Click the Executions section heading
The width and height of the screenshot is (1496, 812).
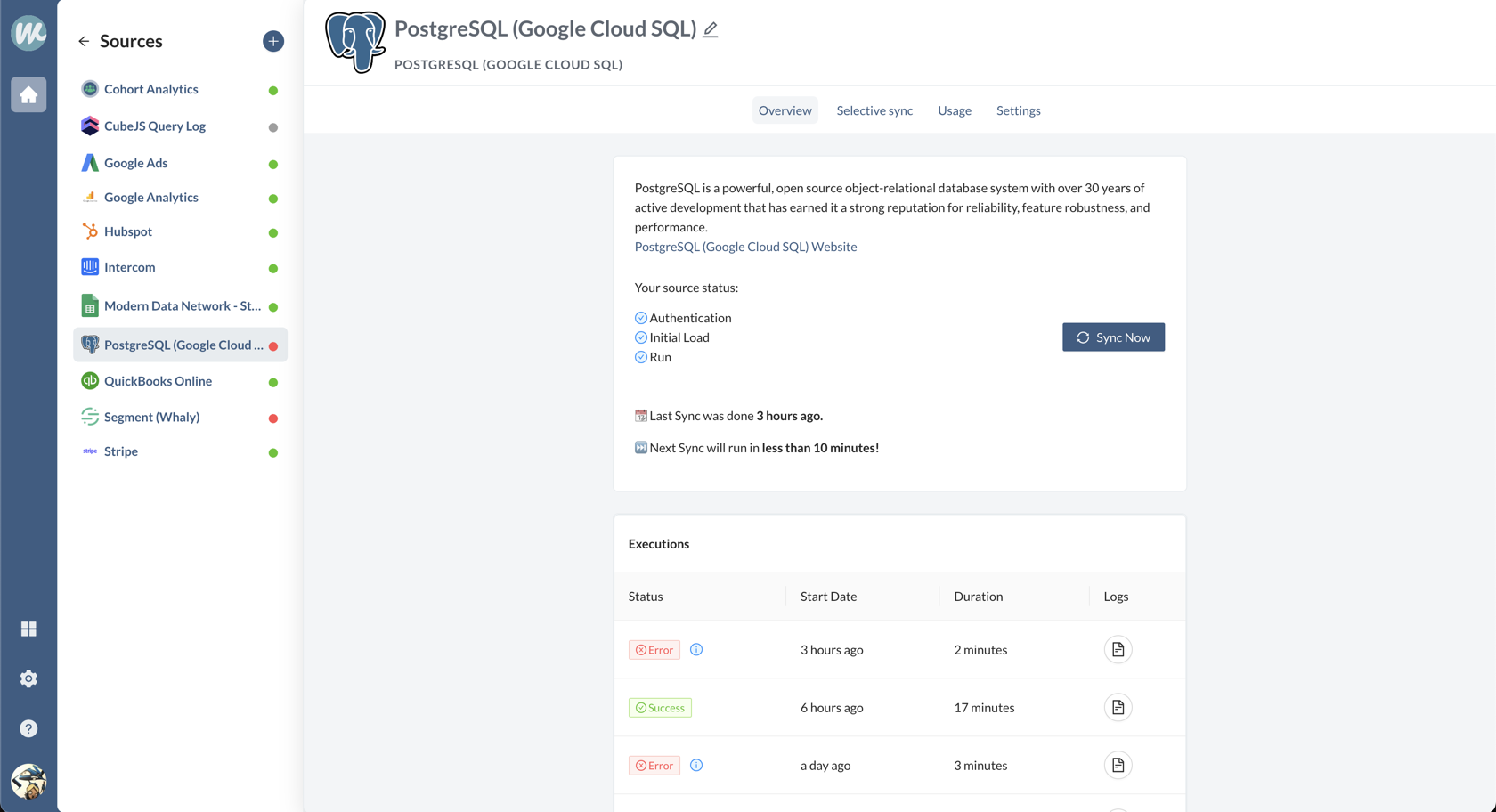click(659, 544)
